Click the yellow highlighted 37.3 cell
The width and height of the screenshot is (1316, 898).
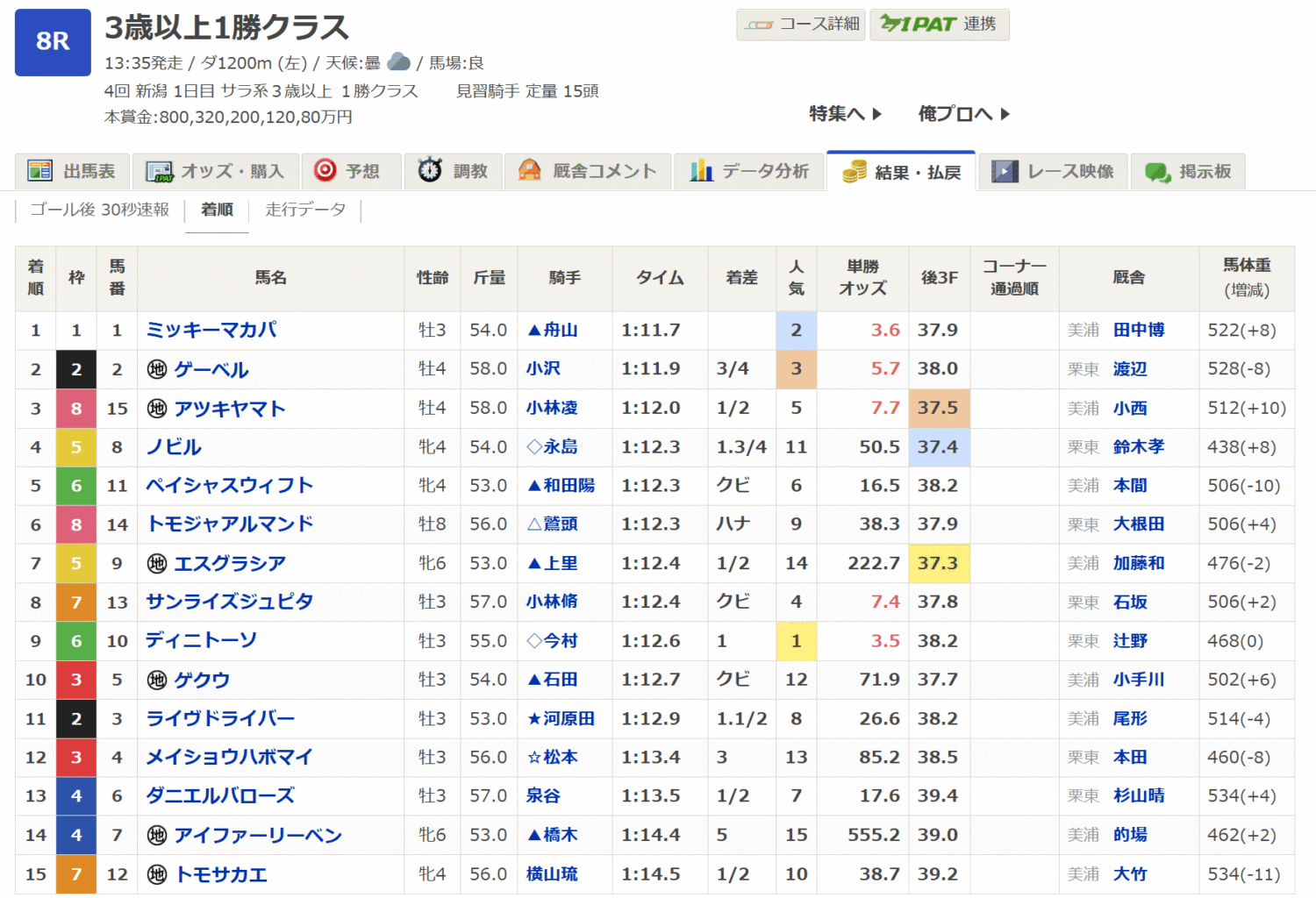pos(938,563)
